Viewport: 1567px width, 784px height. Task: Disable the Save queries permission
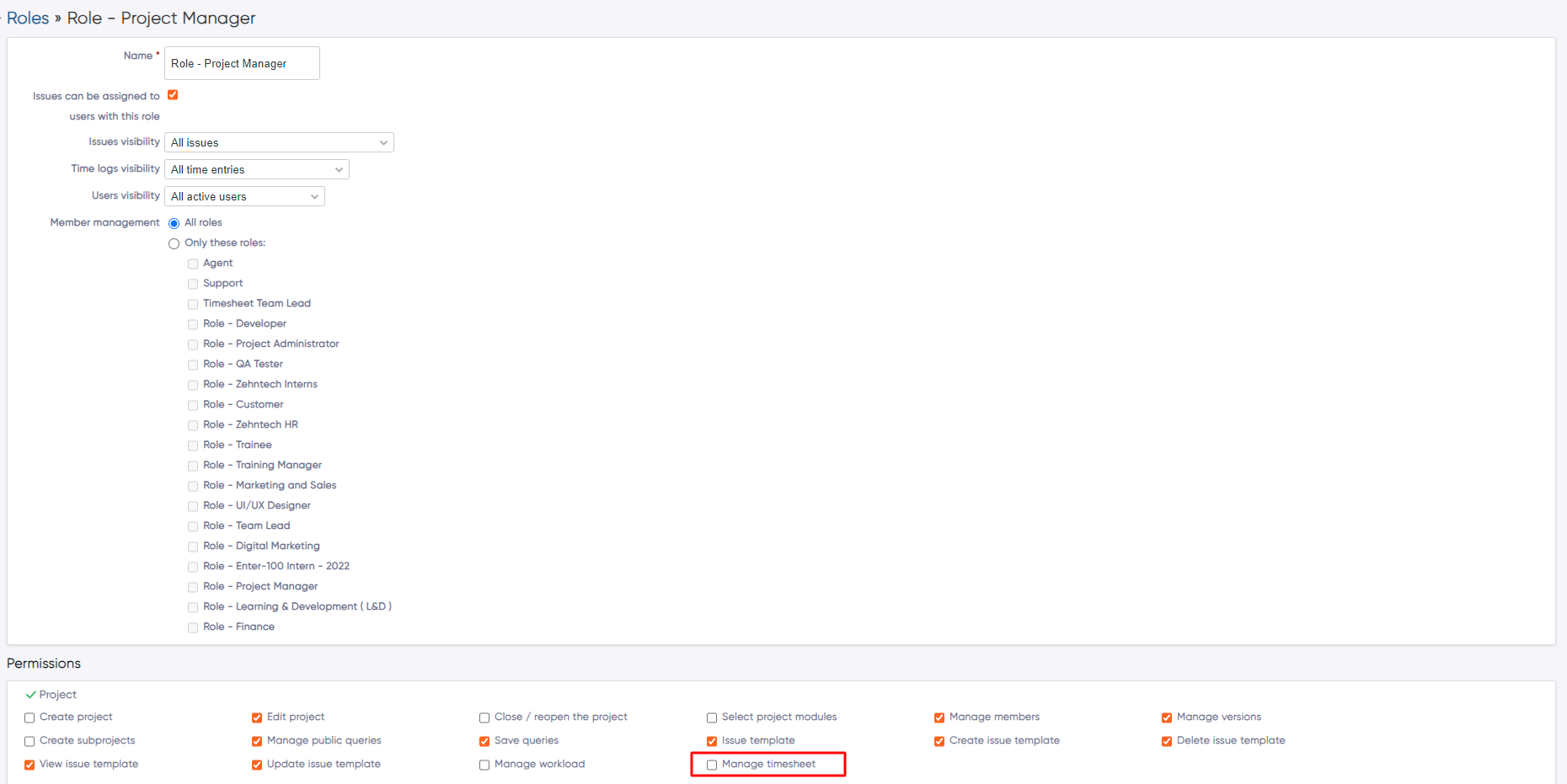pyautogui.click(x=484, y=741)
